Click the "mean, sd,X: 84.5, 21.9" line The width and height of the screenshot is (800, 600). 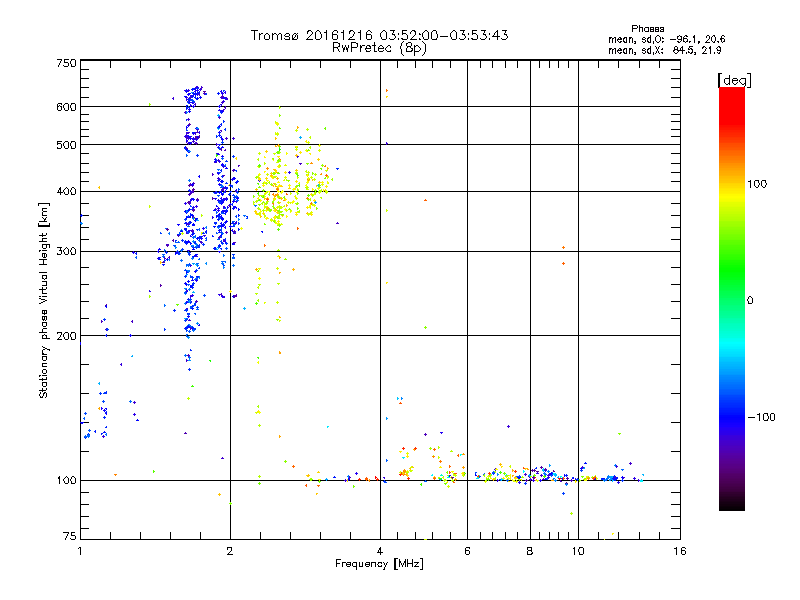(664, 50)
